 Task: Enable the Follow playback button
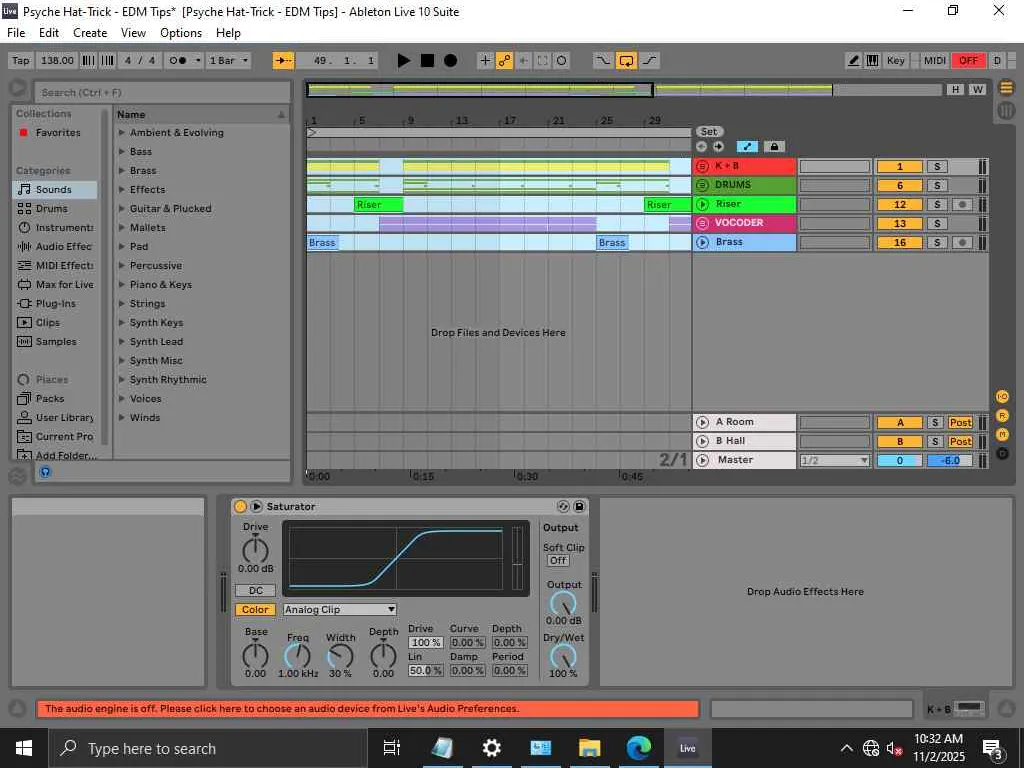[x=283, y=61]
